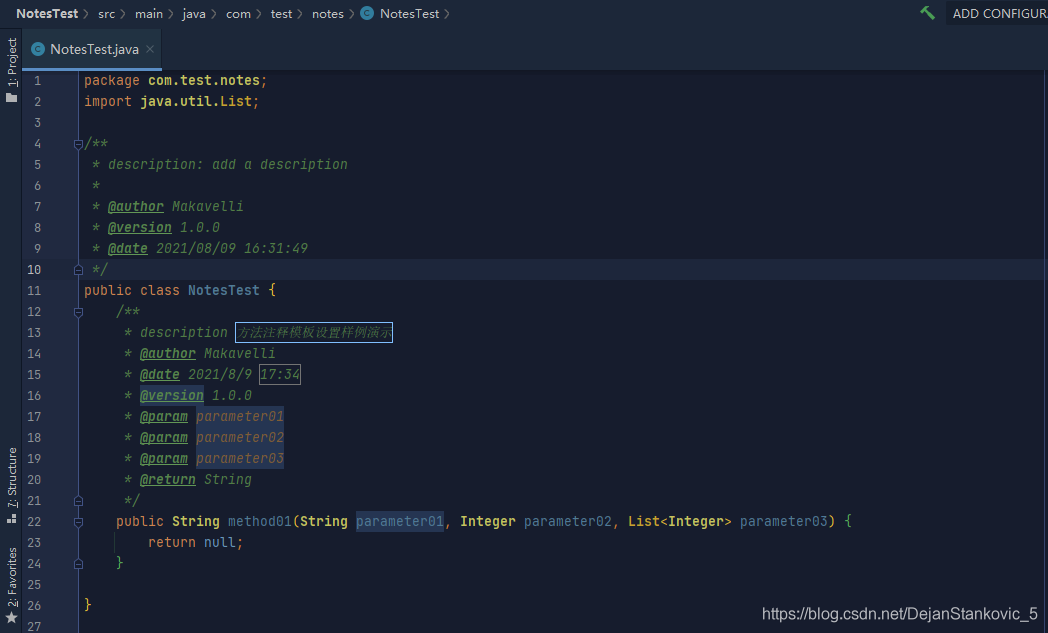Click parameter03 in method signature
Screen dimensions: 1048x633
(784, 521)
